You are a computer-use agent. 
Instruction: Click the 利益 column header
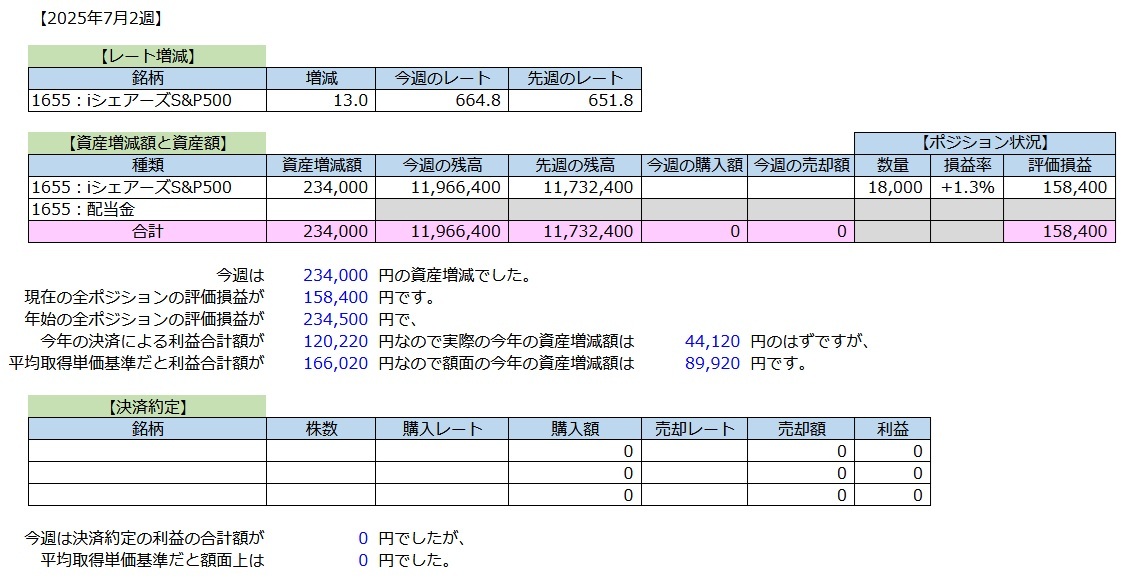pos(892,429)
